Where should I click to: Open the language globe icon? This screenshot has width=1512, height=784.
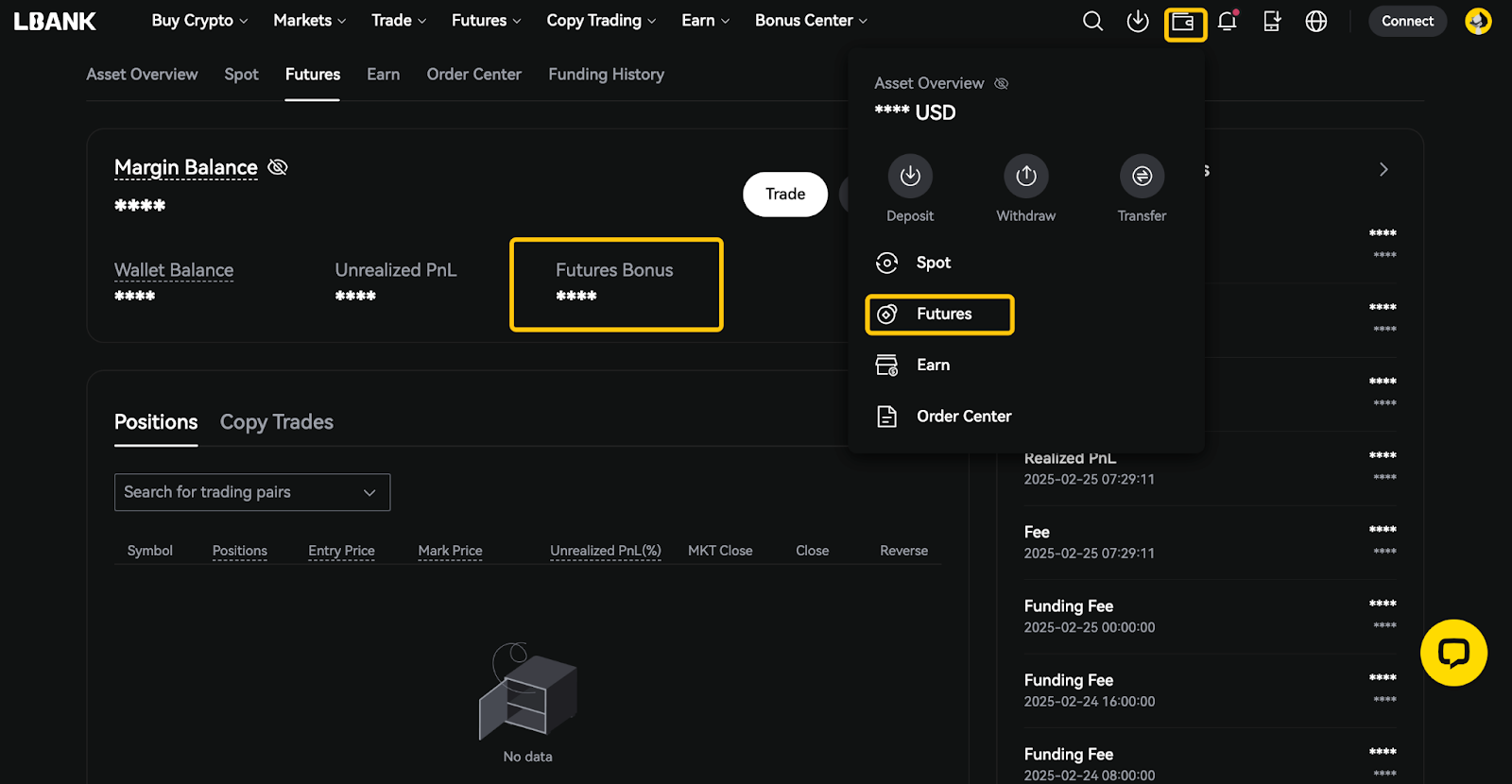pyautogui.click(x=1316, y=21)
